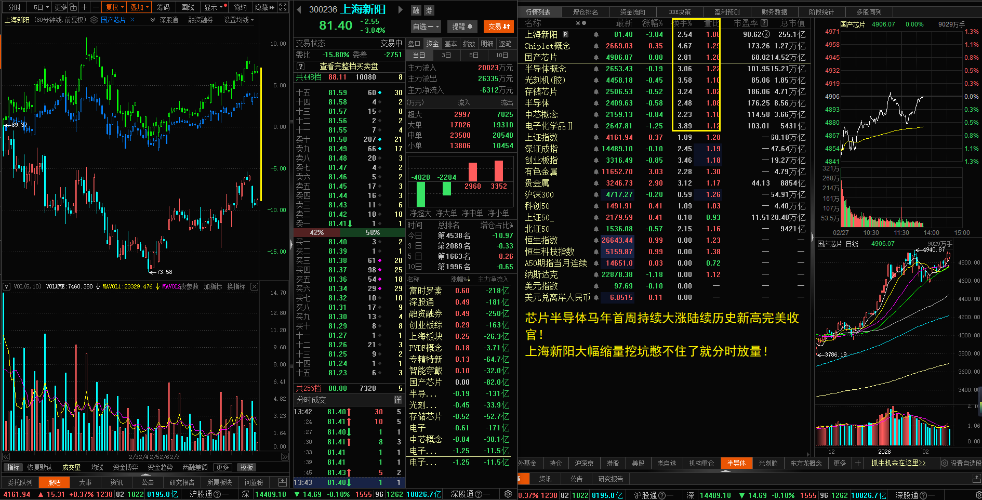The image size is (982, 500).
Task: Click the 融 badge beside stock name
Action: click(416, 11)
